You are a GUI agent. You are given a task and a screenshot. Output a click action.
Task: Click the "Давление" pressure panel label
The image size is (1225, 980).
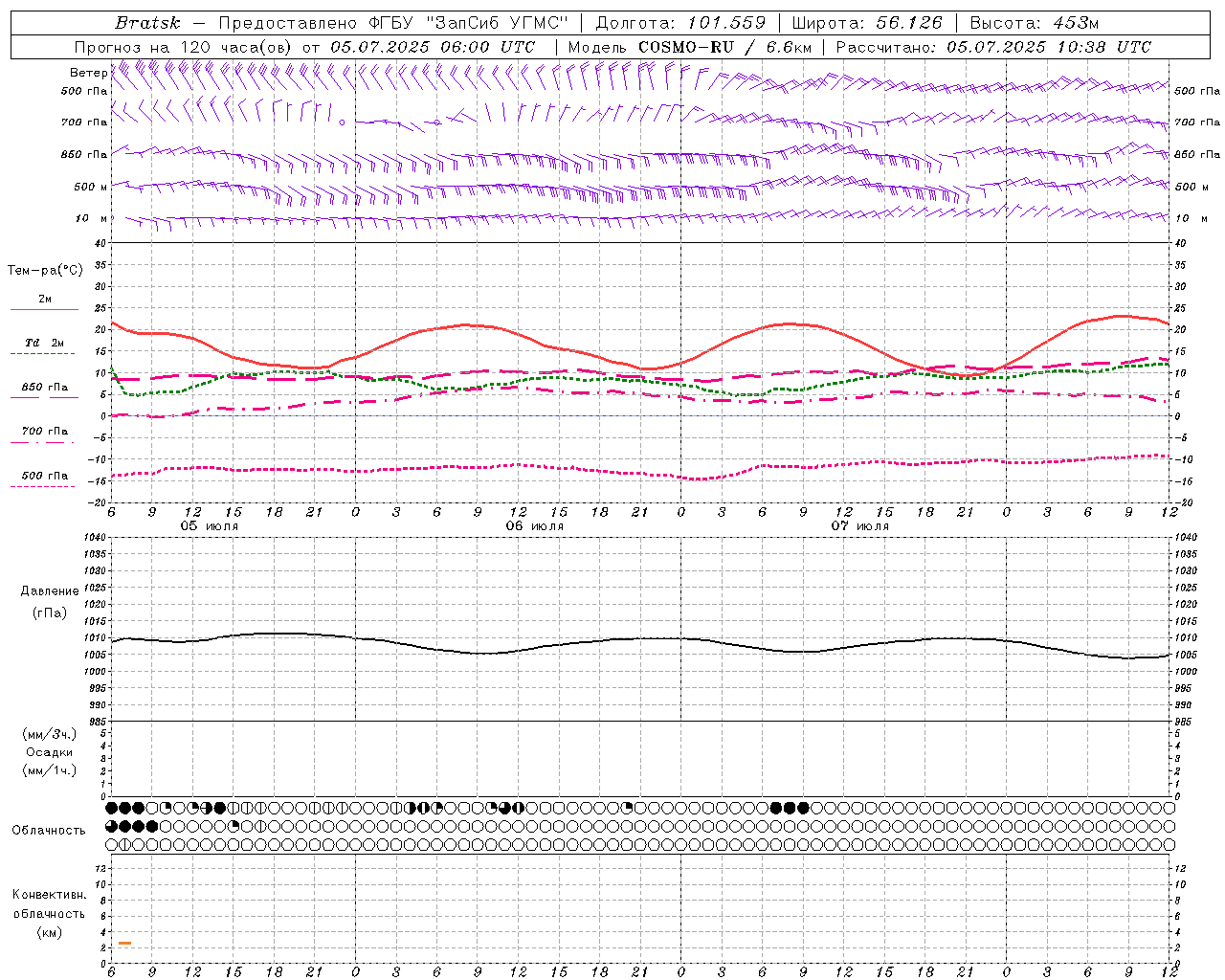tap(50, 591)
